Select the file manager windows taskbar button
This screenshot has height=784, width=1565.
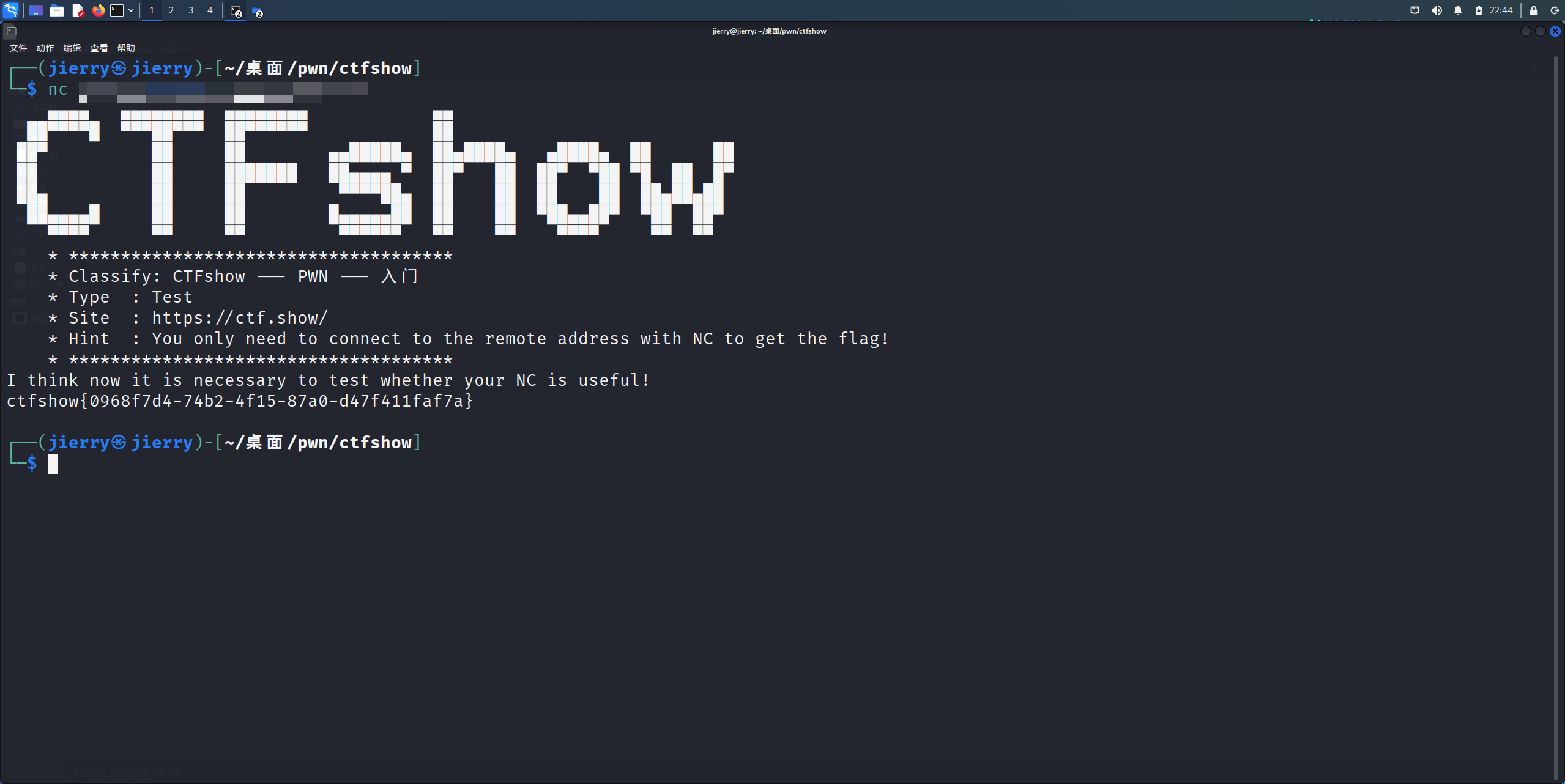coord(257,11)
